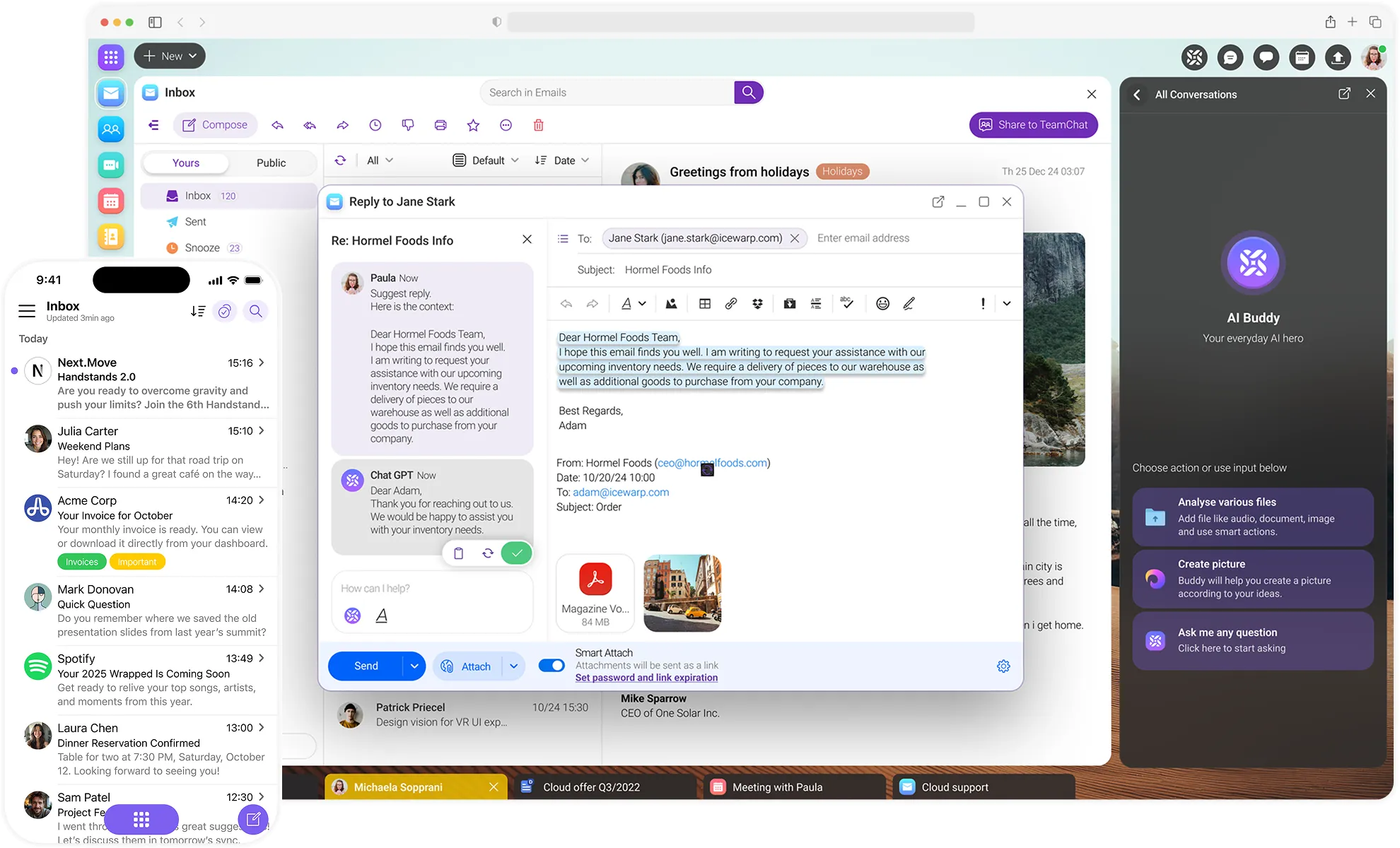Click the Dropbox icon in editor toolbar
Screen dimensions: 1400x848
(x=757, y=304)
